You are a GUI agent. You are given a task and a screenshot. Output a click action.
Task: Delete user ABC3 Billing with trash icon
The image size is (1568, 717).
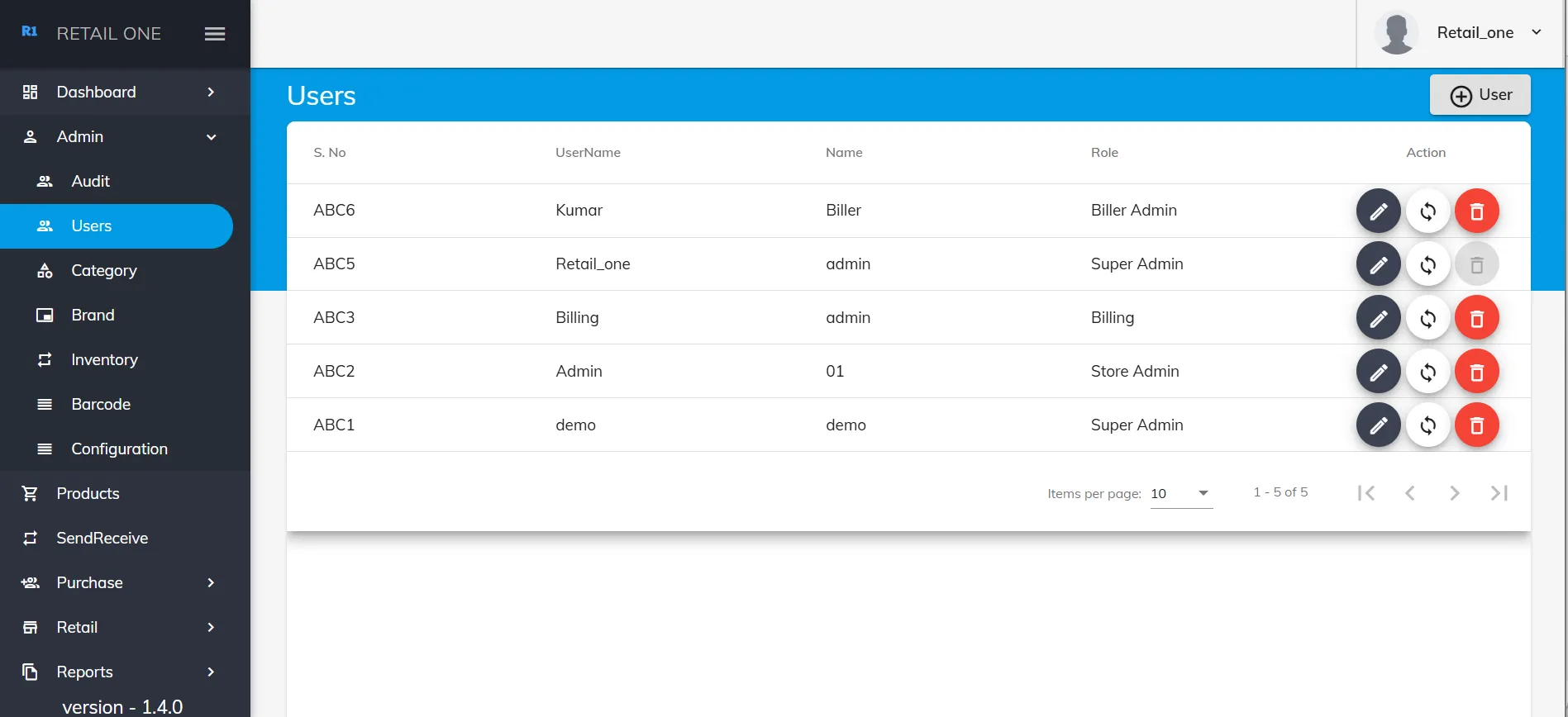pos(1476,319)
